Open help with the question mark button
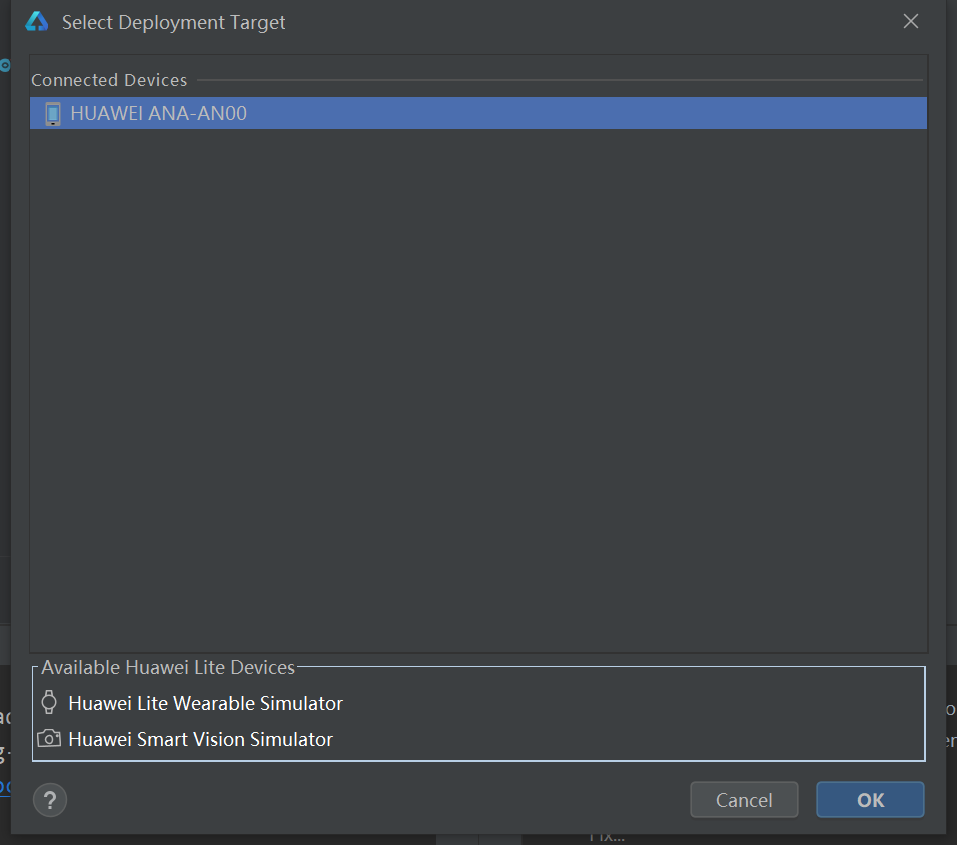The image size is (957, 845). 50,800
